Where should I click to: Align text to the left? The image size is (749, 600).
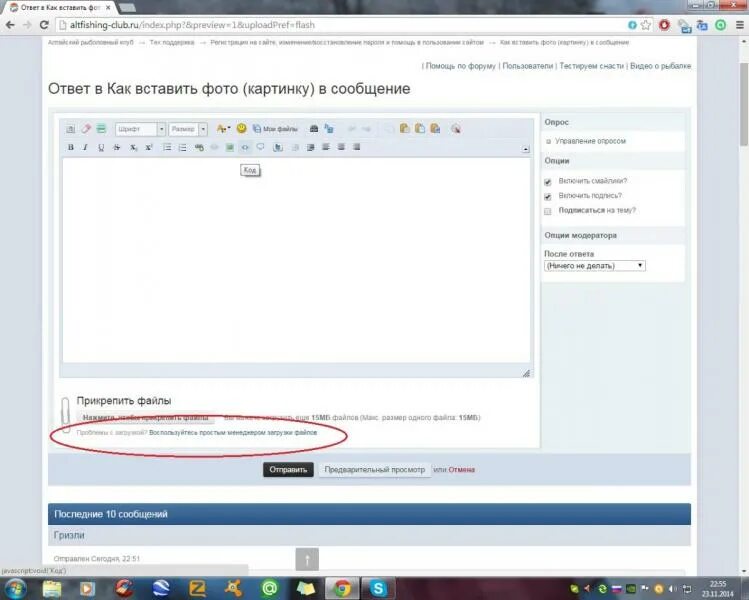pyautogui.click(x=326, y=147)
